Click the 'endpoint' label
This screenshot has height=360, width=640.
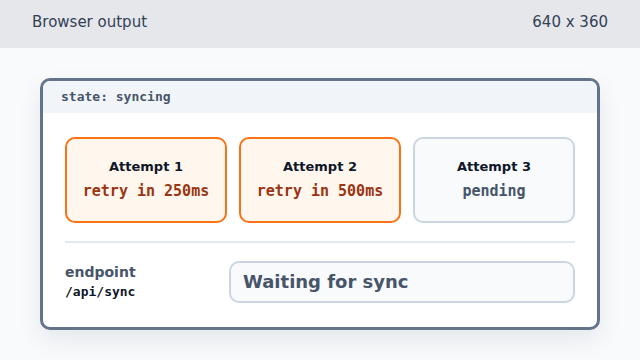click(100, 272)
